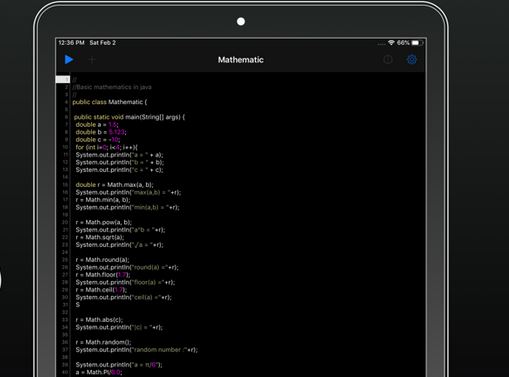The height and width of the screenshot is (377, 509).
Task: Open the info icon next to the gear
Action: pyautogui.click(x=388, y=60)
